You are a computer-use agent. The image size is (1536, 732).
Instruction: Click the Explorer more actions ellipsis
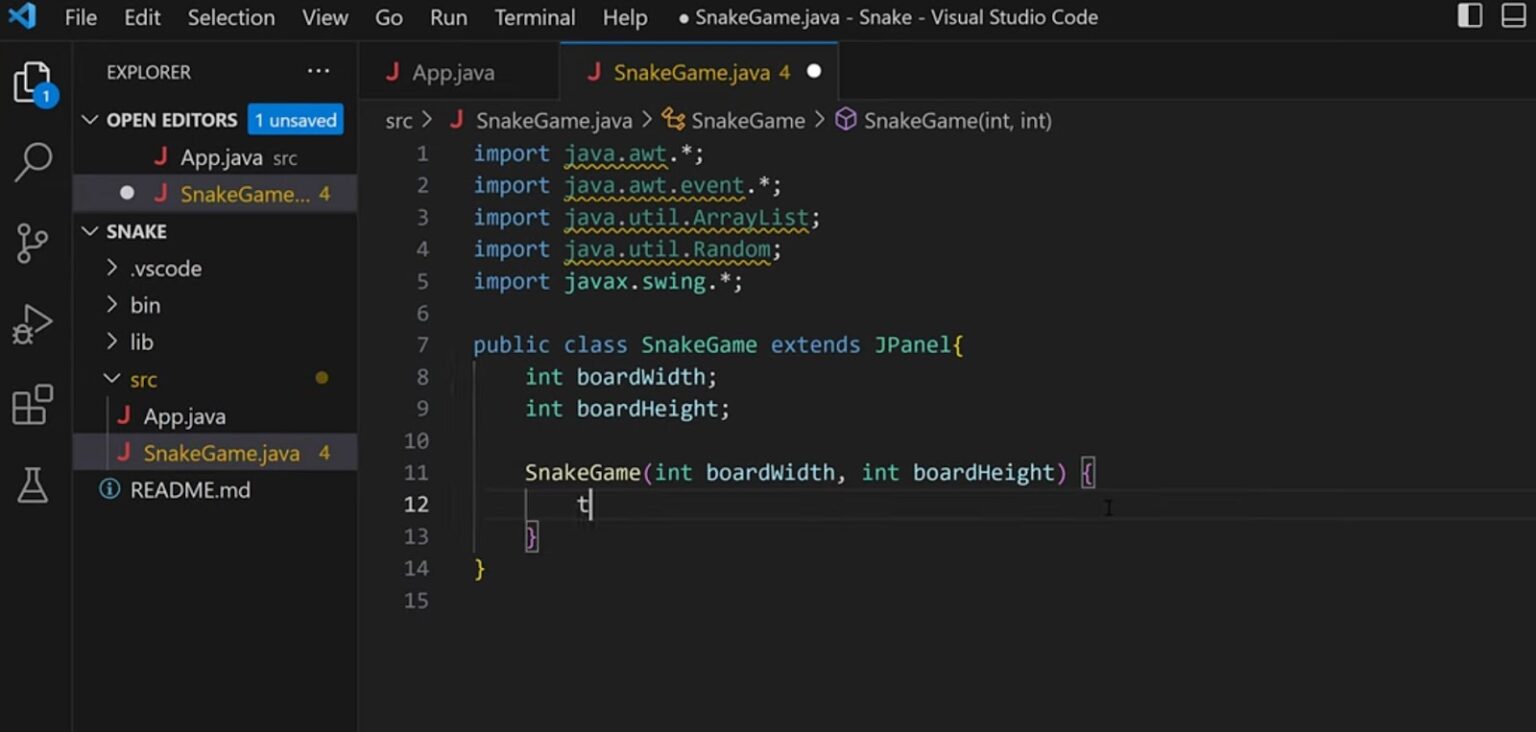pyautogui.click(x=318, y=72)
